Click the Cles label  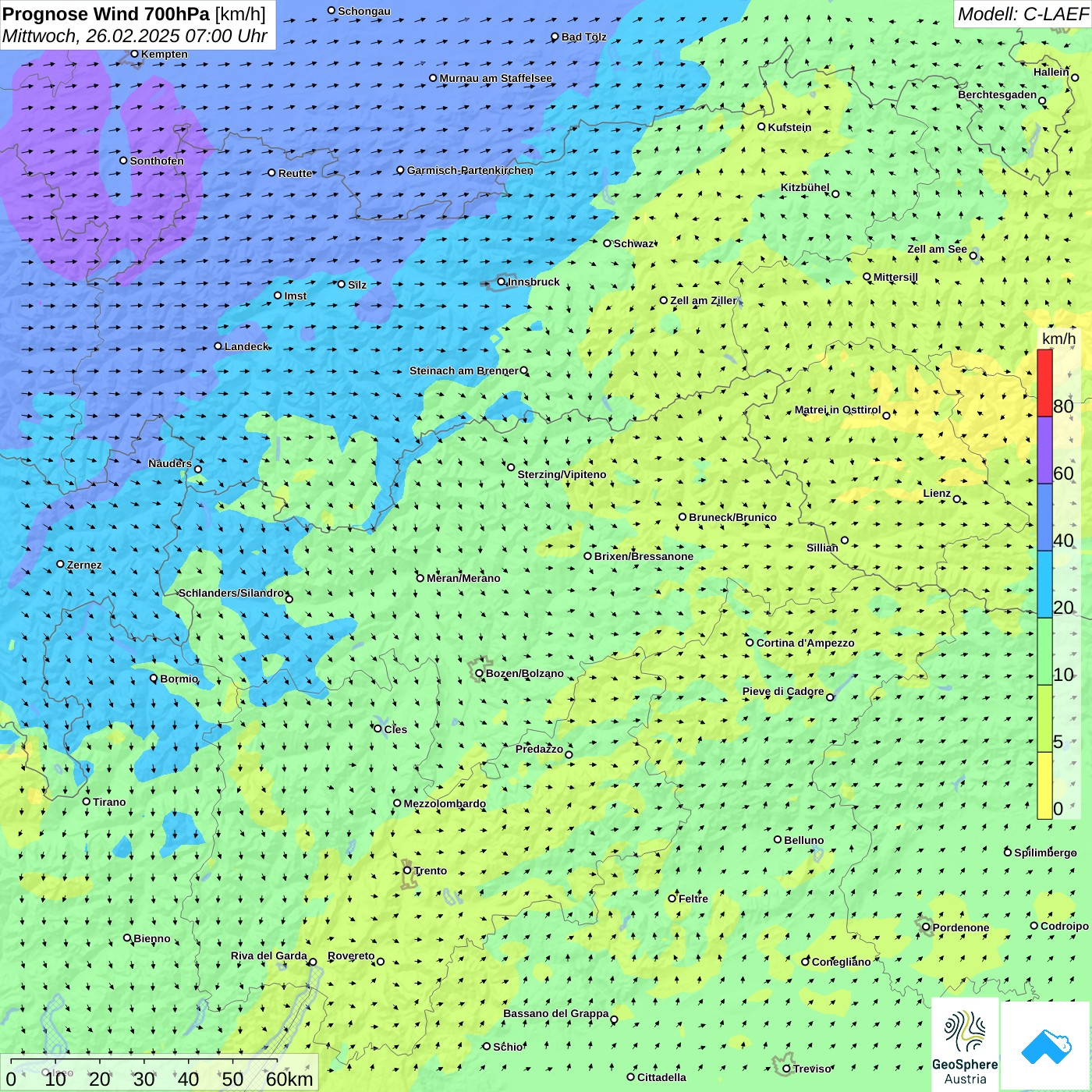coord(395,729)
